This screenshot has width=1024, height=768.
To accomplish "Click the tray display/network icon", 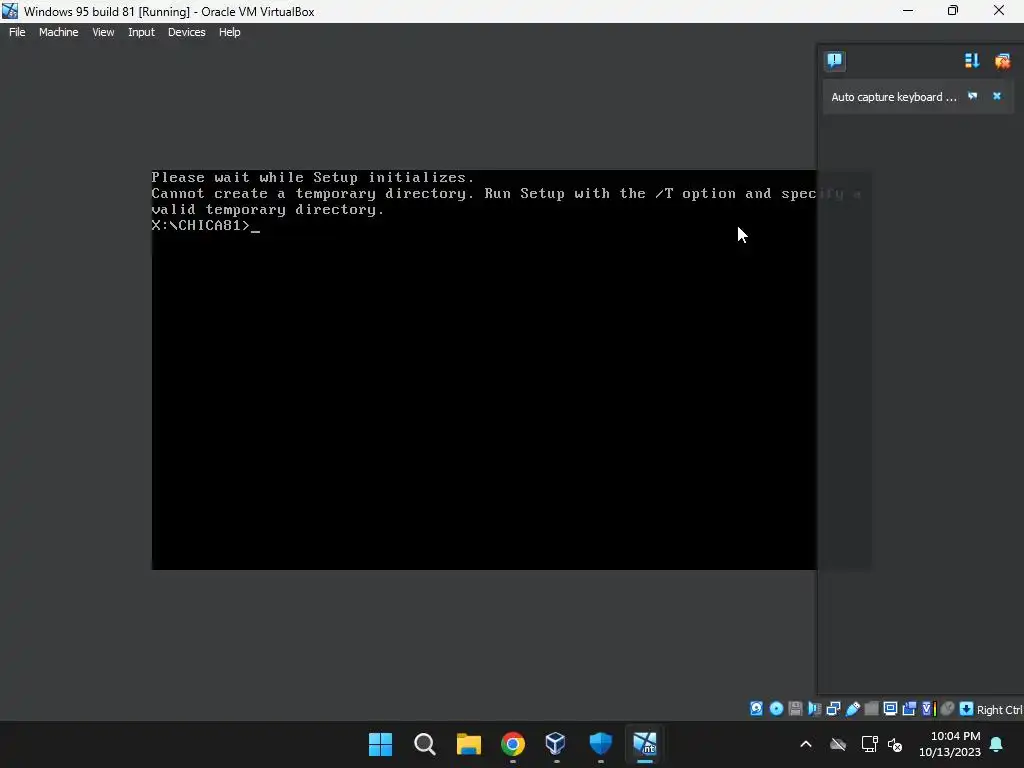I will click(x=869, y=744).
